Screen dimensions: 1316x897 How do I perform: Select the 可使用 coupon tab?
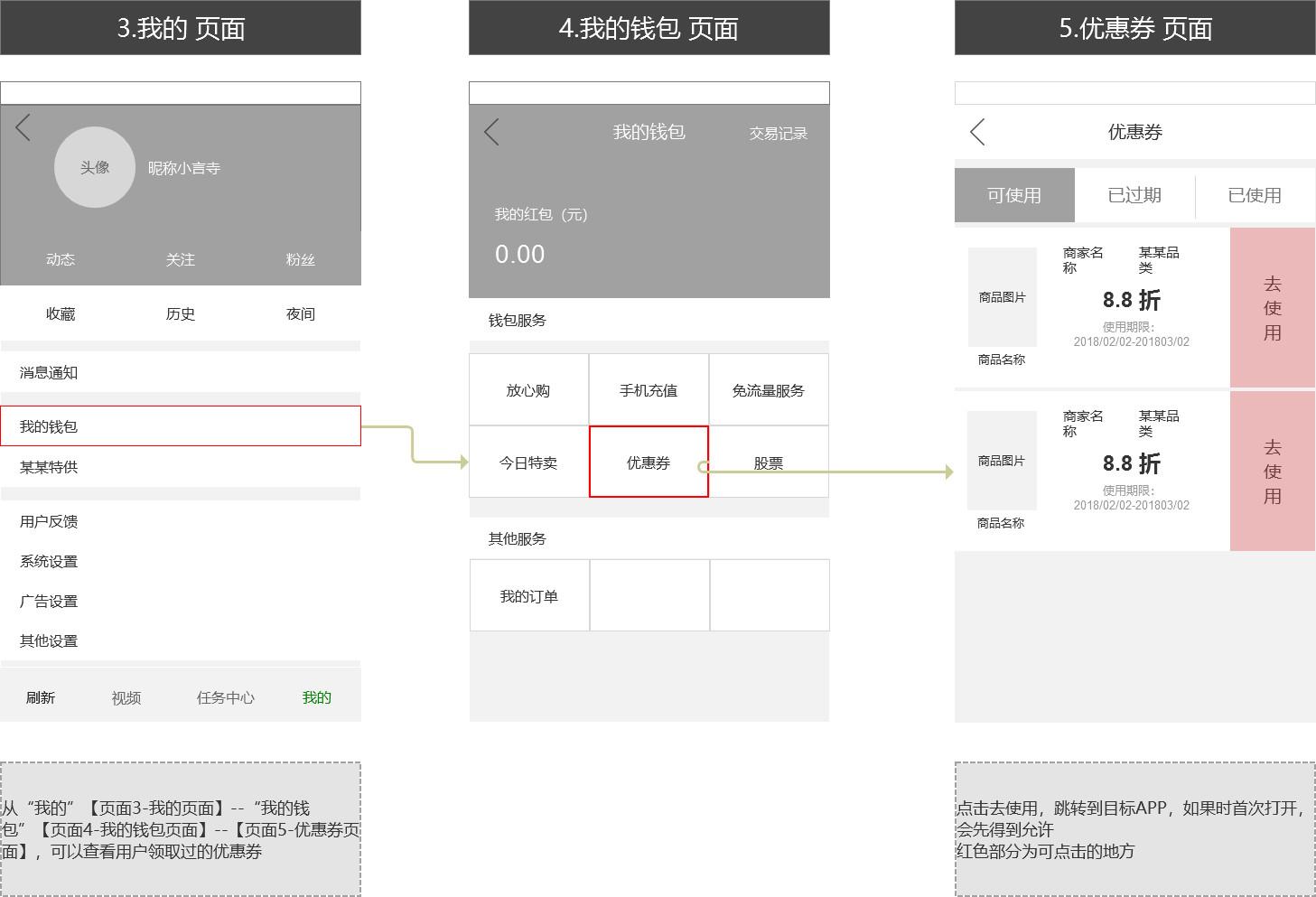point(1014,195)
